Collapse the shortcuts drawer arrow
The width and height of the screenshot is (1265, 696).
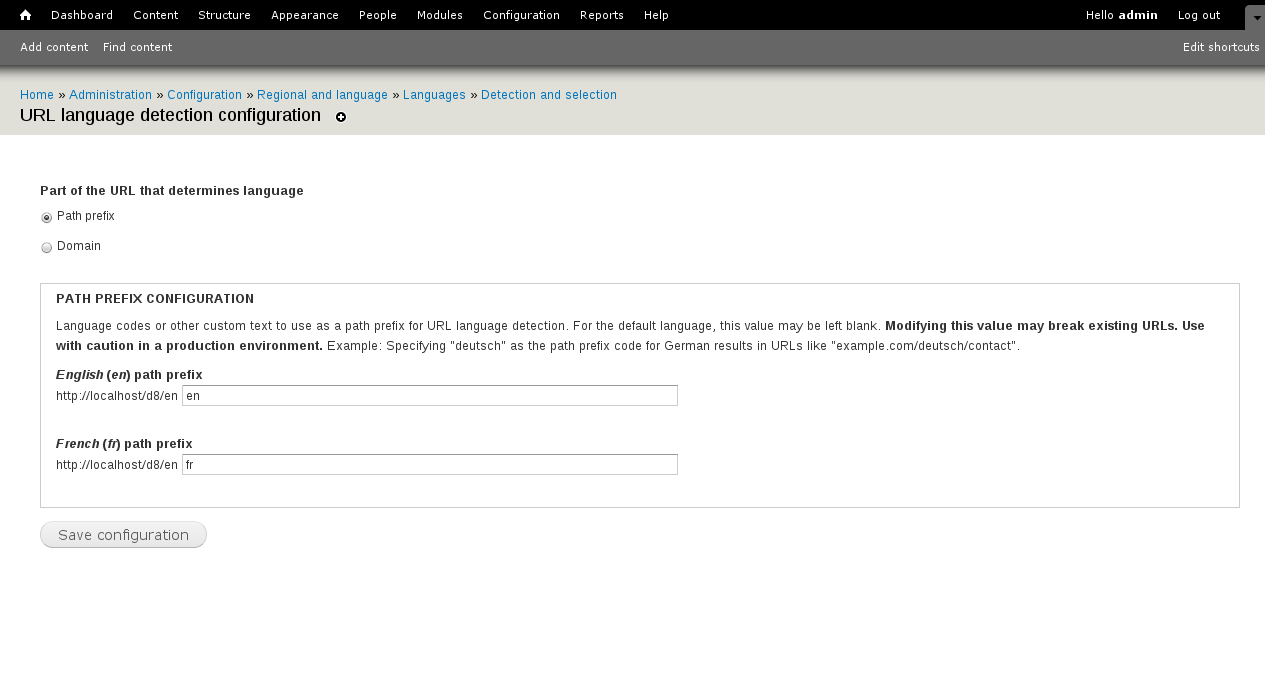(x=1254, y=17)
